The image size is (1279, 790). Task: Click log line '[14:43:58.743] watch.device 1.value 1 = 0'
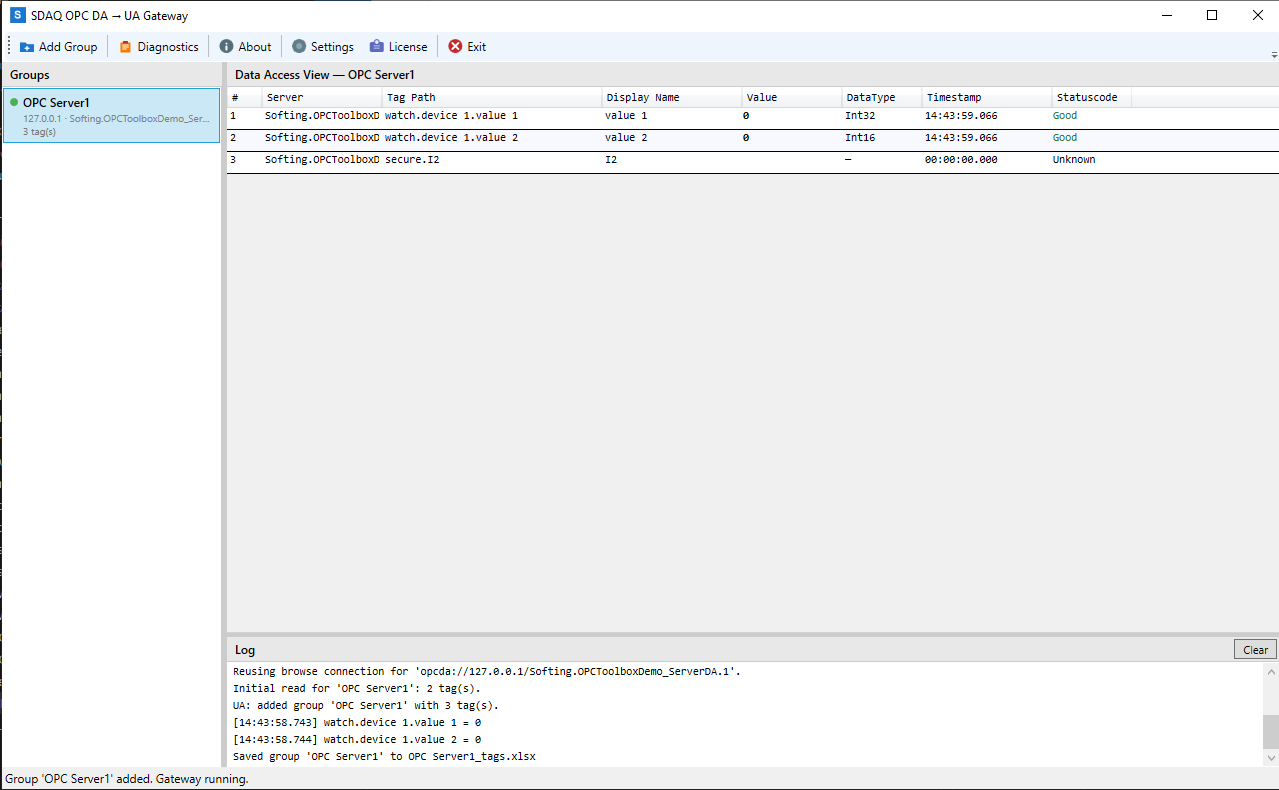click(357, 723)
